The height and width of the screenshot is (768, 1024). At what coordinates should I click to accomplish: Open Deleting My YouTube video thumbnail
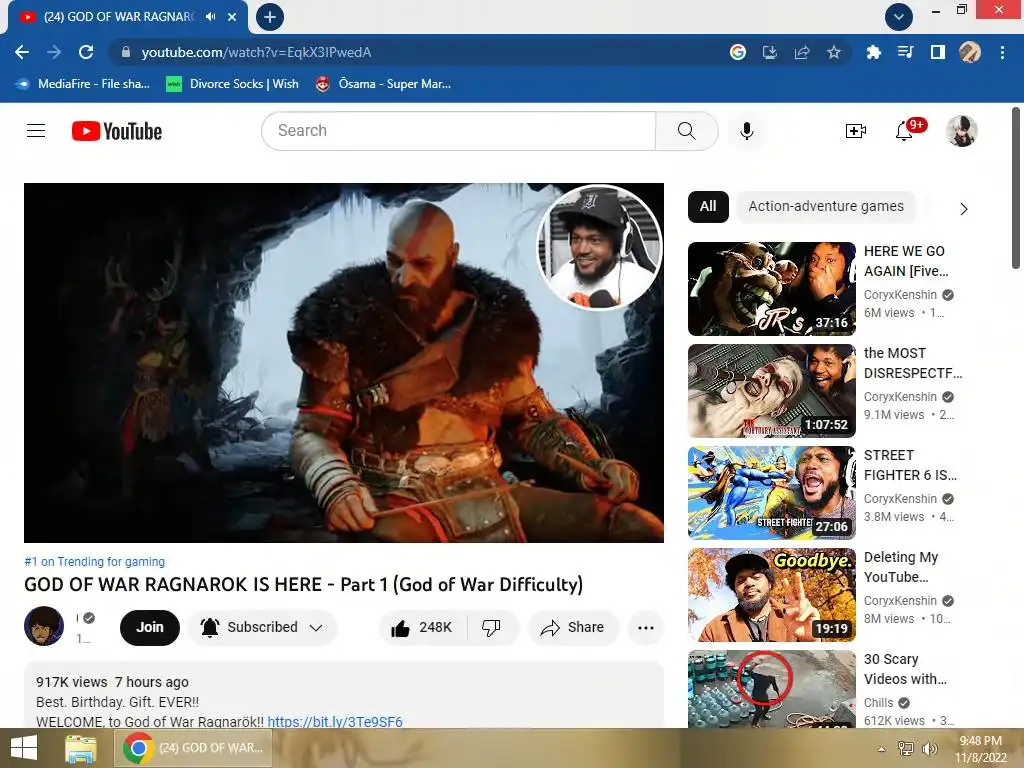click(x=771, y=595)
